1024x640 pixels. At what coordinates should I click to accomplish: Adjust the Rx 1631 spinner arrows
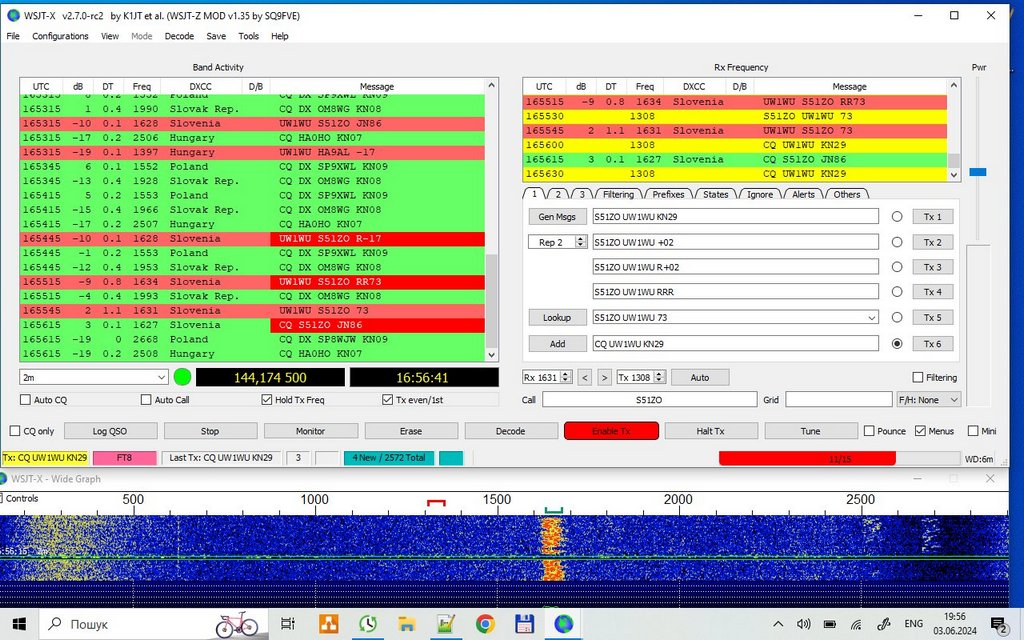[x=566, y=377]
